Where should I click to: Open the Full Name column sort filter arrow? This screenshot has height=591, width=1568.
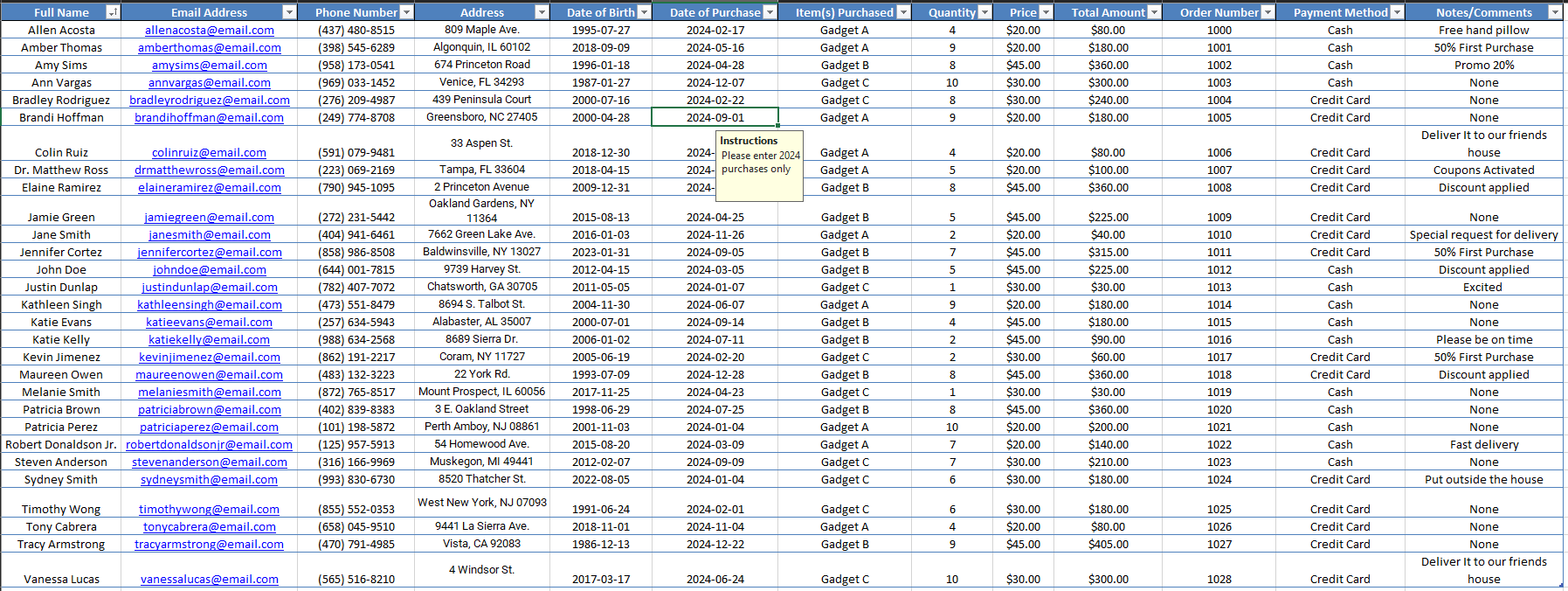(x=113, y=12)
